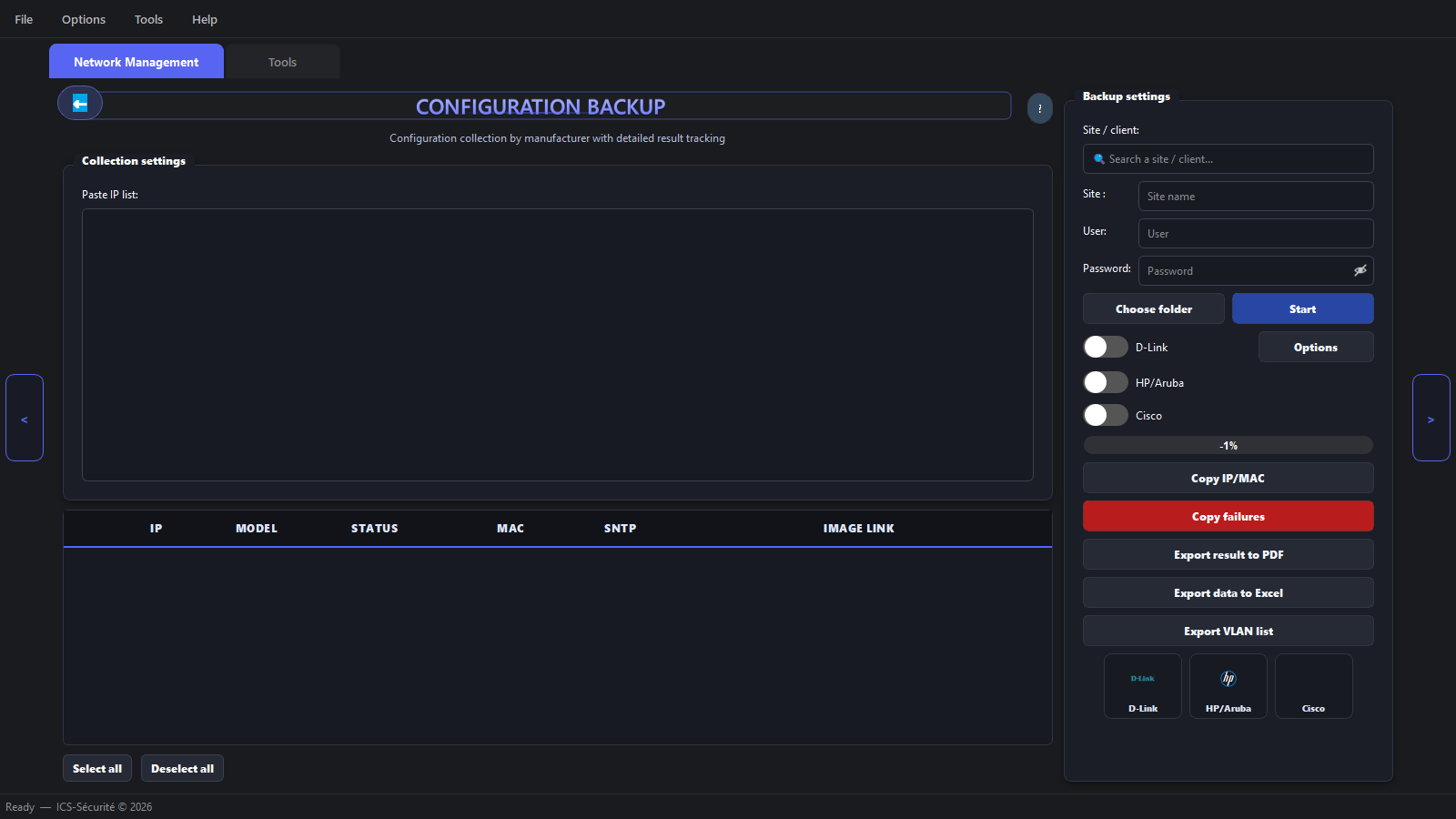Viewport: 1456px width, 819px height.
Task: Click the MODEL column header
Action: (x=257, y=528)
